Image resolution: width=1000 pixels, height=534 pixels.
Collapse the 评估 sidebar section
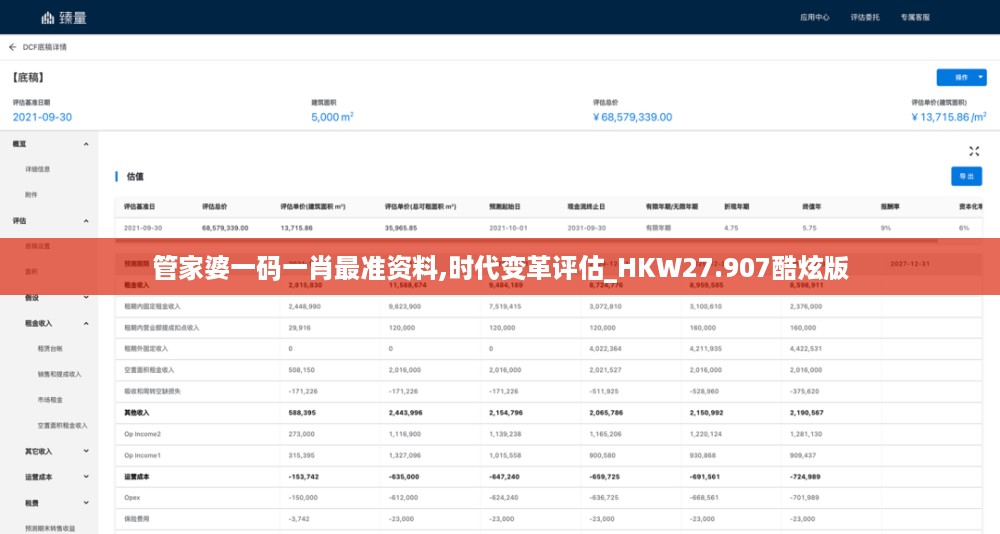tap(86, 220)
